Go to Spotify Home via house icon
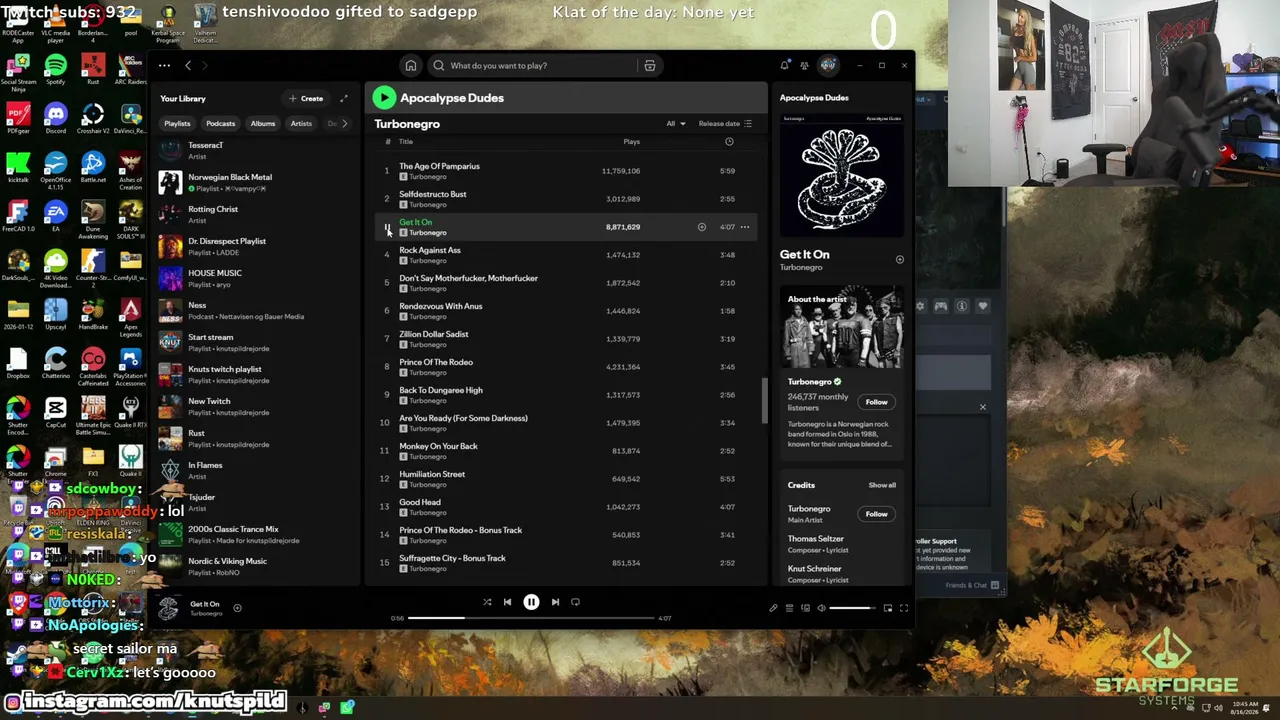 [x=410, y=66]
